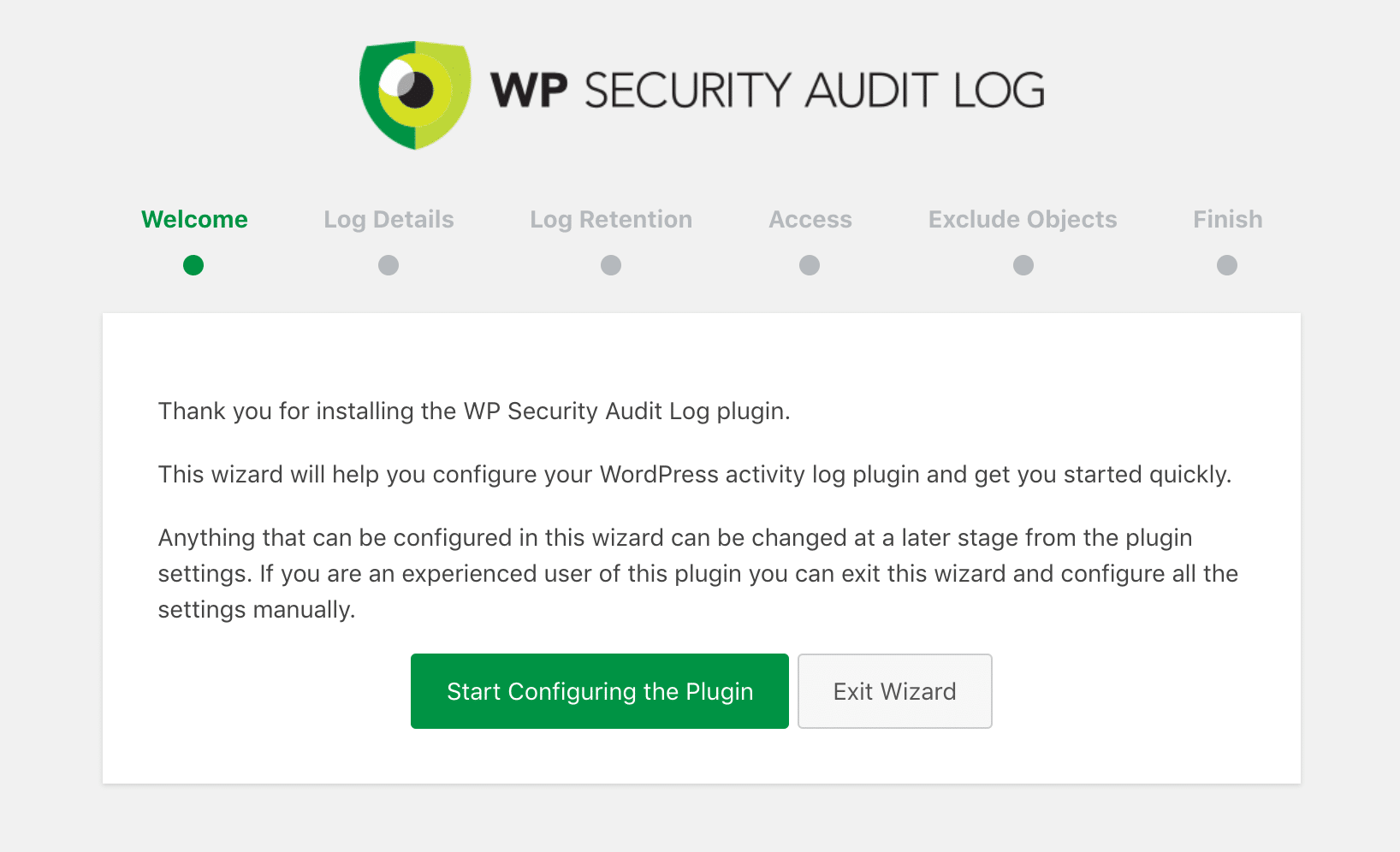Select the Exclude Objects step dot
The height and width of the screenshot is (852, 1400).
coord(1022,265)
